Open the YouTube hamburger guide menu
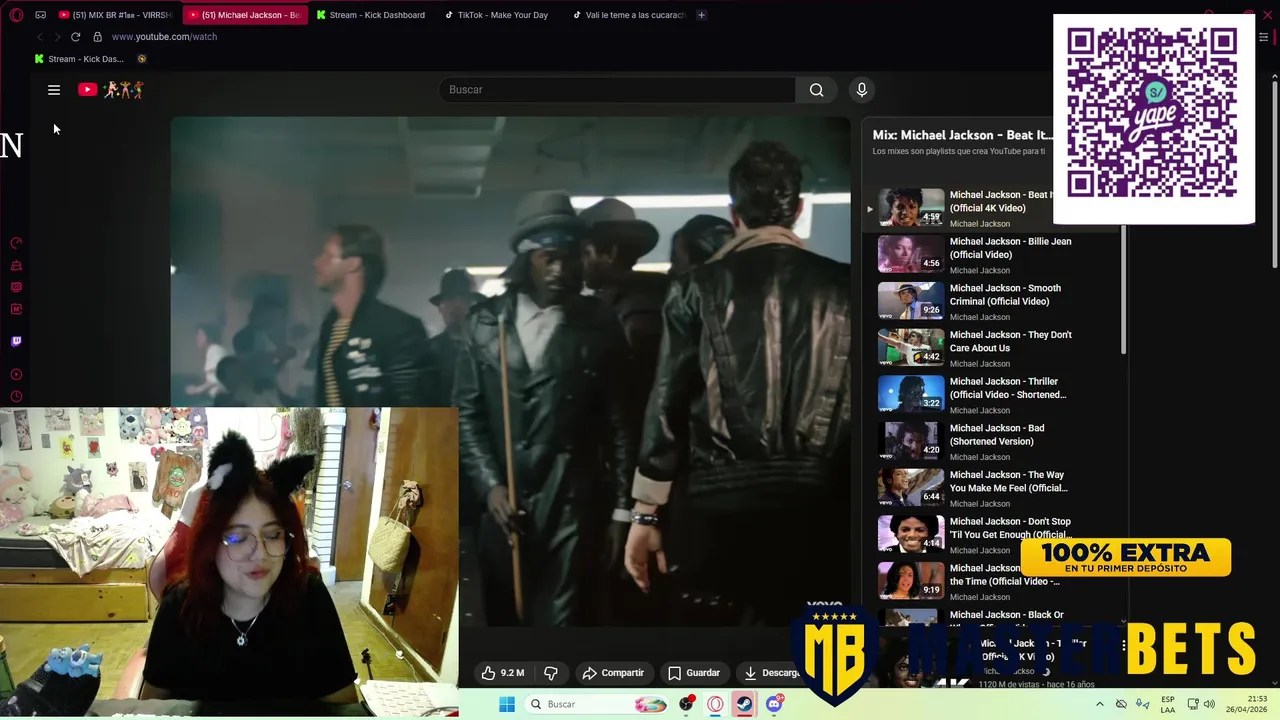Image resolution: width=1280 pixels, height=720 pixels. coord(54,90)
